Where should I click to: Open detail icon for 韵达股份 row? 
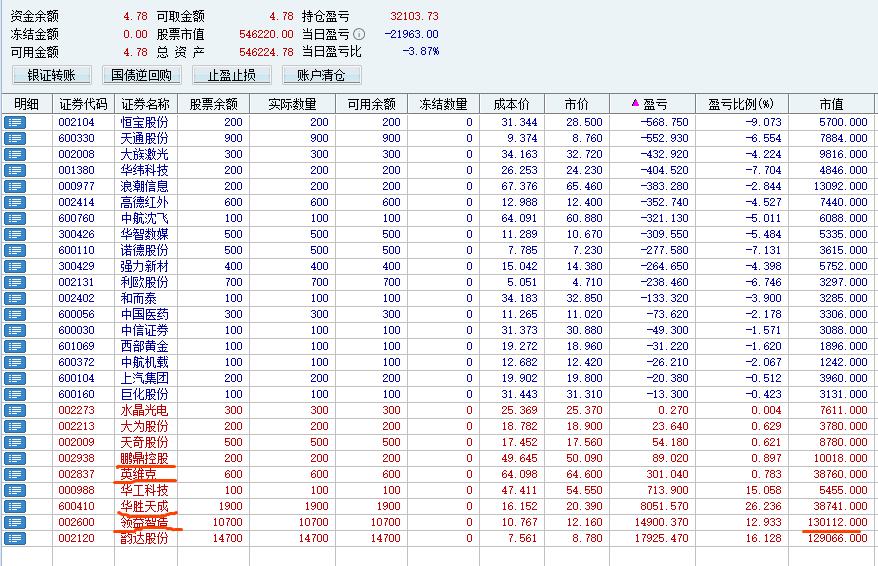click(15, 539)
